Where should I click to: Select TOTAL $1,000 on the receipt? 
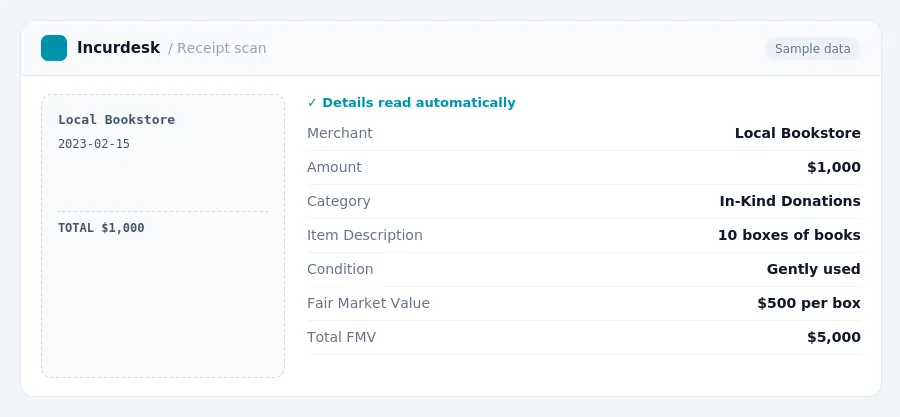101,228
